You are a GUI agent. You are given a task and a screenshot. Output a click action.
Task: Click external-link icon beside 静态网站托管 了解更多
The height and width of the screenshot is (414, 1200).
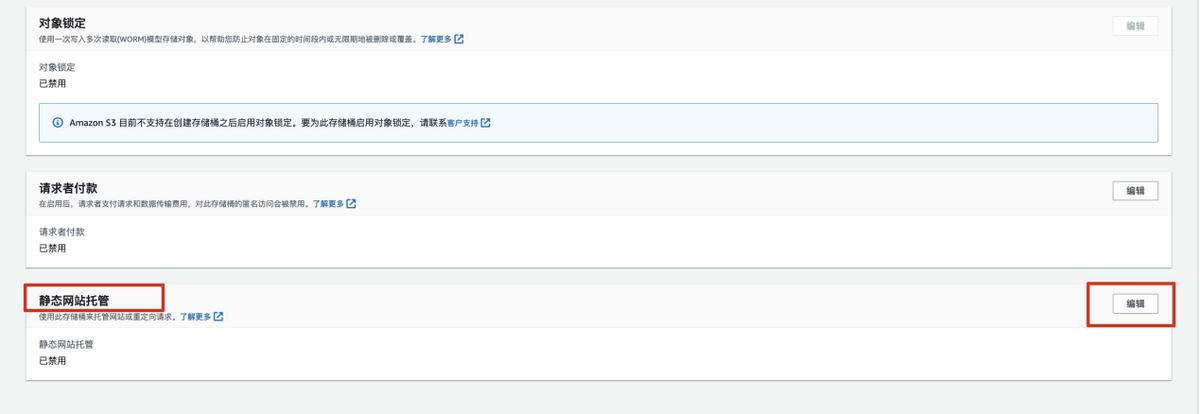(x=218, y=317)
